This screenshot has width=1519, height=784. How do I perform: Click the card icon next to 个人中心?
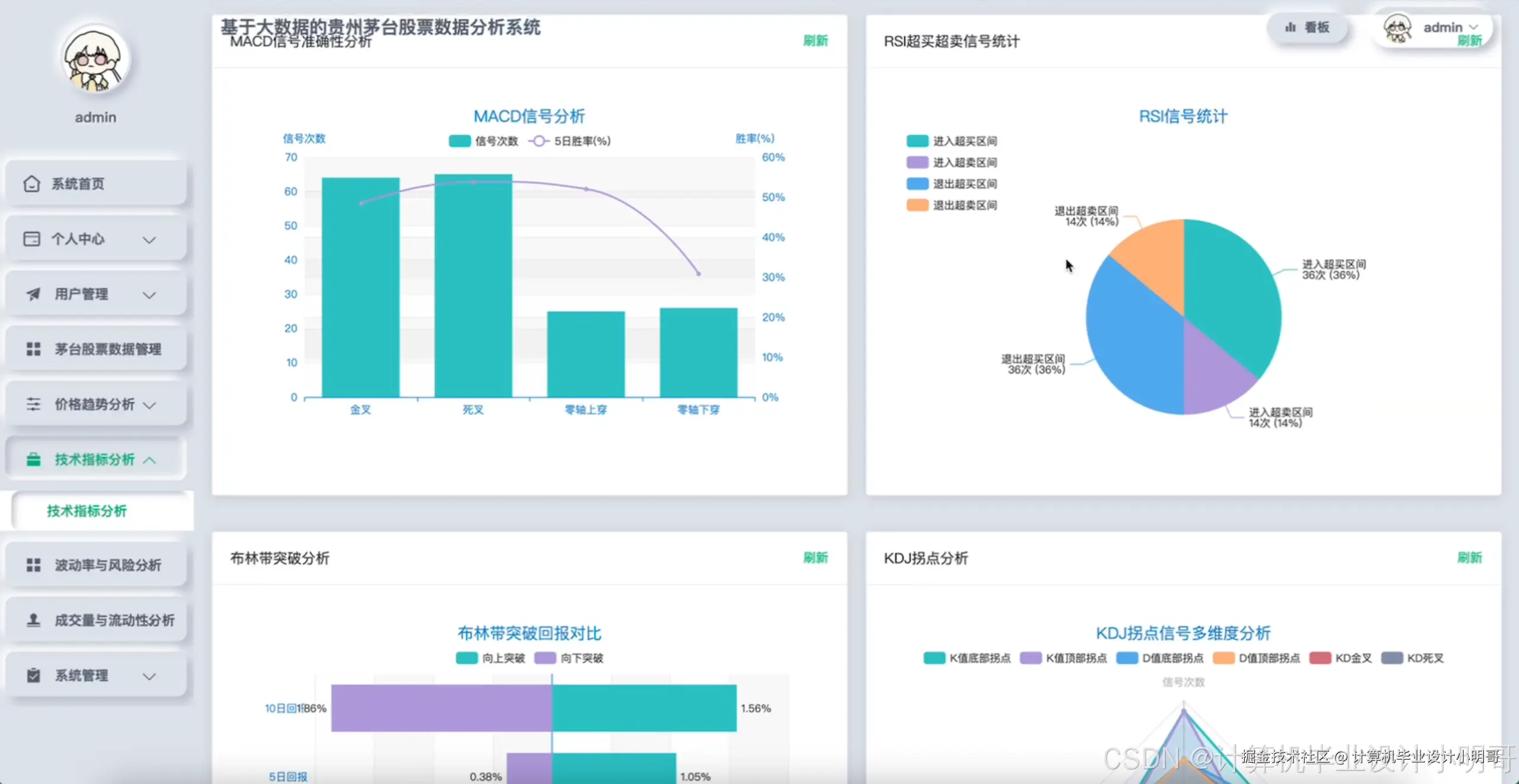click(31, 239)
